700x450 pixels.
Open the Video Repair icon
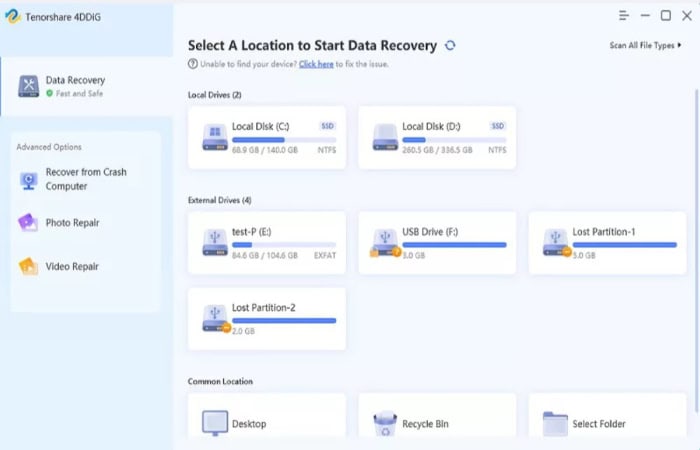28,266
